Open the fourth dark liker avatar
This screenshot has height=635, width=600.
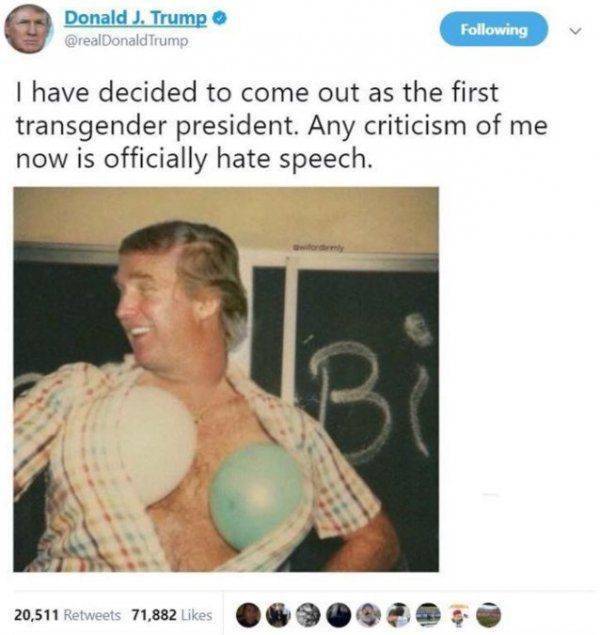point(338,615)
